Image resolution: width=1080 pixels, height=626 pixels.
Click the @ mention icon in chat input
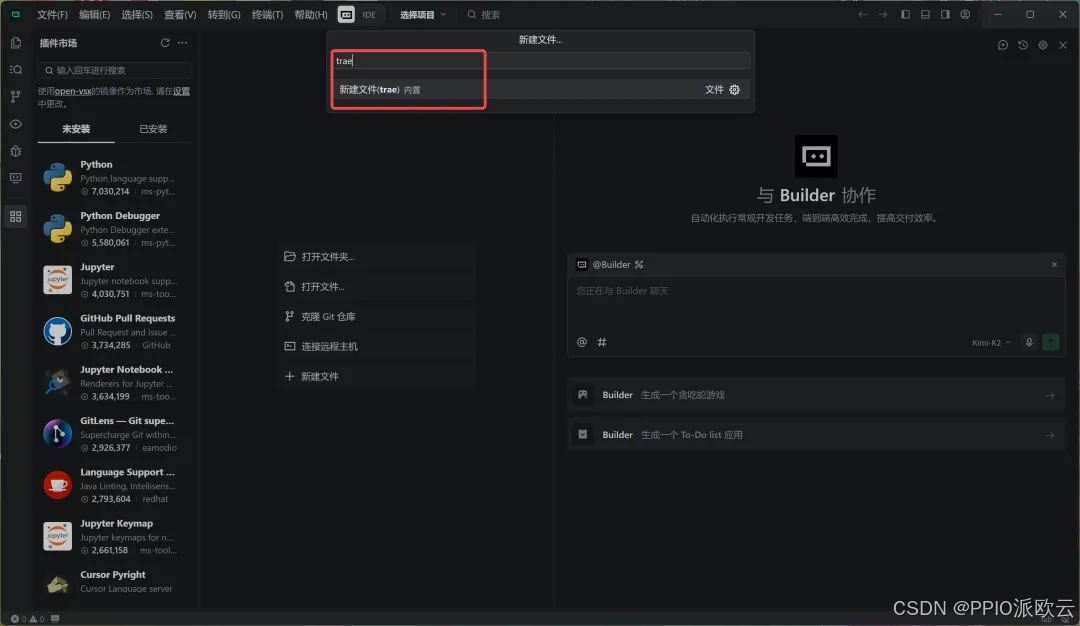click(582, 342)
